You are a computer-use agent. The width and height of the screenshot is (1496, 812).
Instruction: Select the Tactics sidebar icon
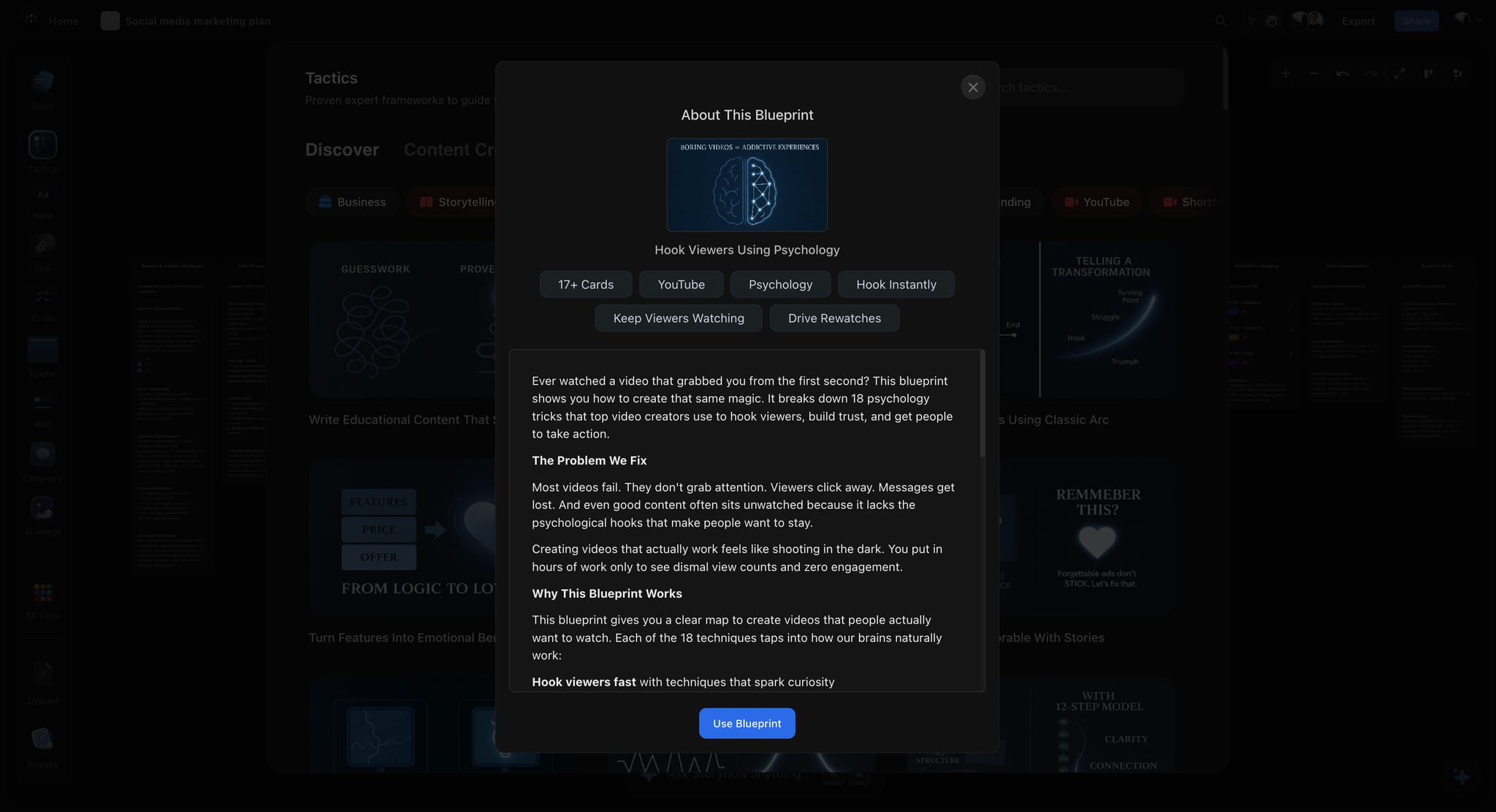pyautogui.click(x=43, y=145)
